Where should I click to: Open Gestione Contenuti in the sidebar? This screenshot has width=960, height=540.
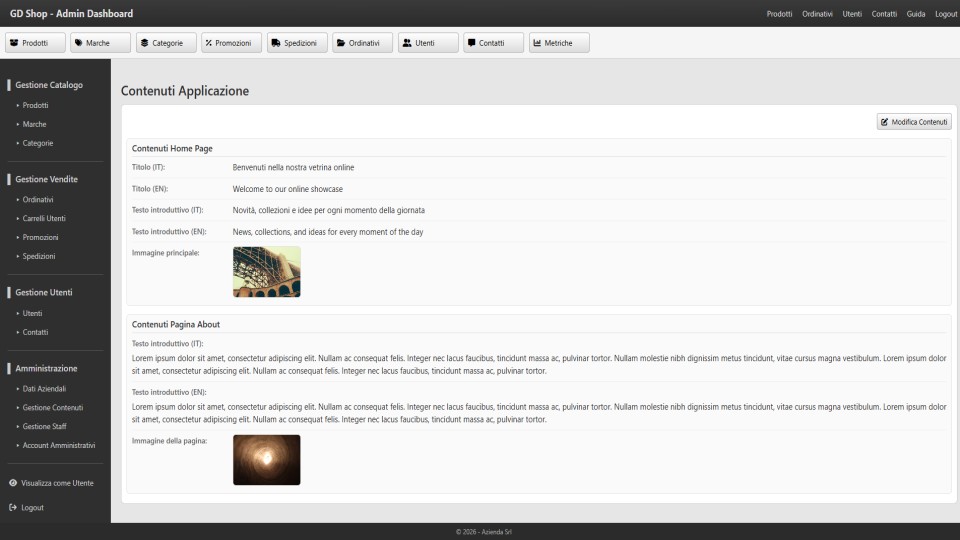[x=53, y=408]
